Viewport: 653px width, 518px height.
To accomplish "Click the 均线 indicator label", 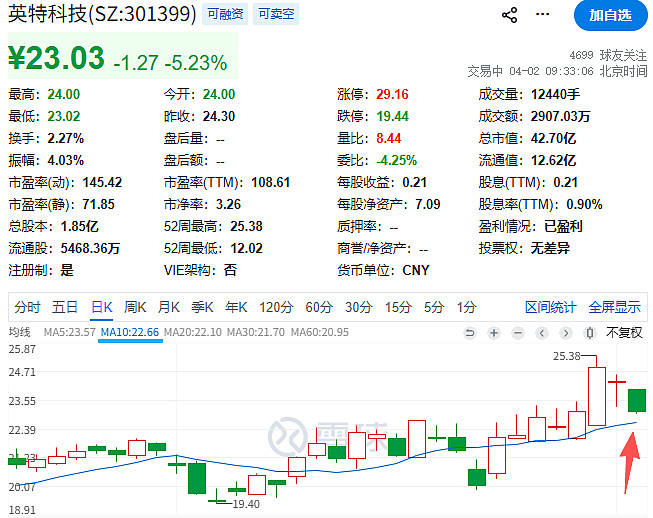I will coord(20,332).
